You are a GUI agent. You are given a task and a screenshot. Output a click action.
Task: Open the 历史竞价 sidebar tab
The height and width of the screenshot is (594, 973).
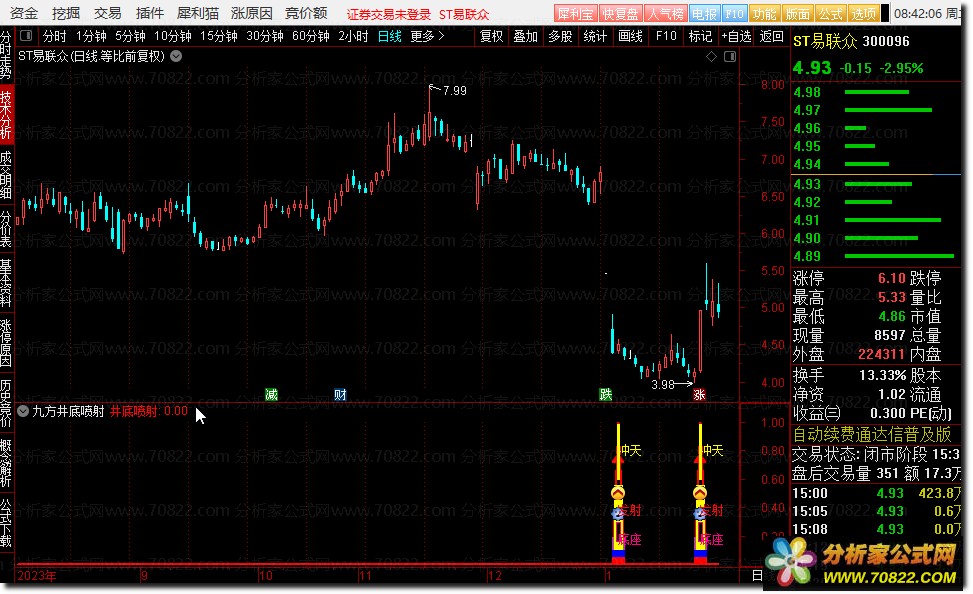[6, 403]
